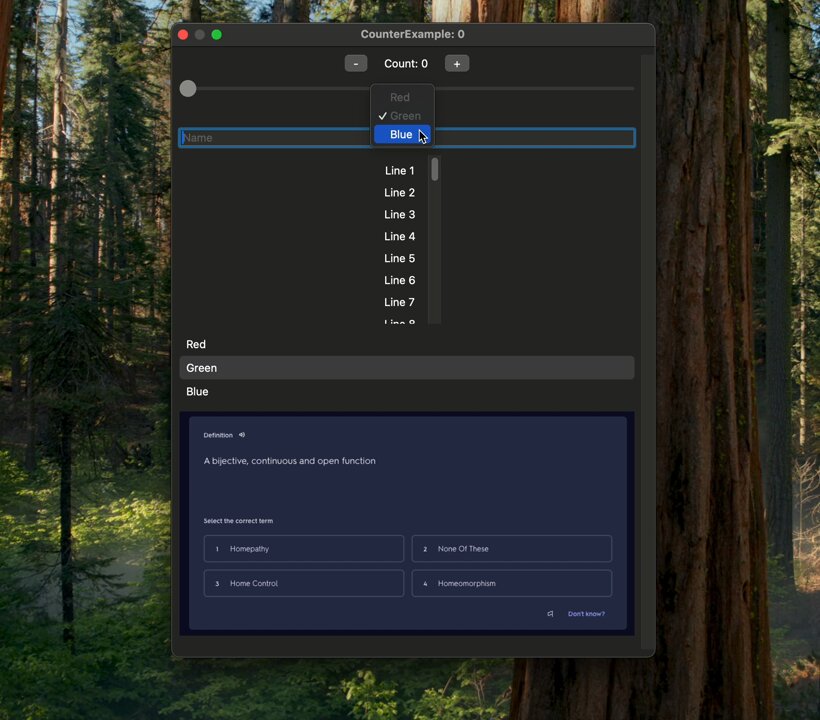
Task: Click the definition text about bijective function
Action: (290, 461)
